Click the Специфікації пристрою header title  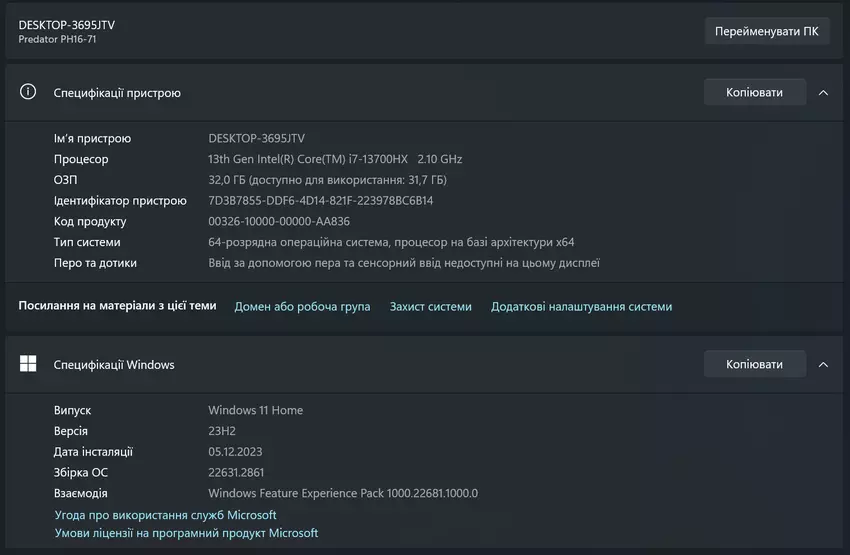tap(117, 93)
